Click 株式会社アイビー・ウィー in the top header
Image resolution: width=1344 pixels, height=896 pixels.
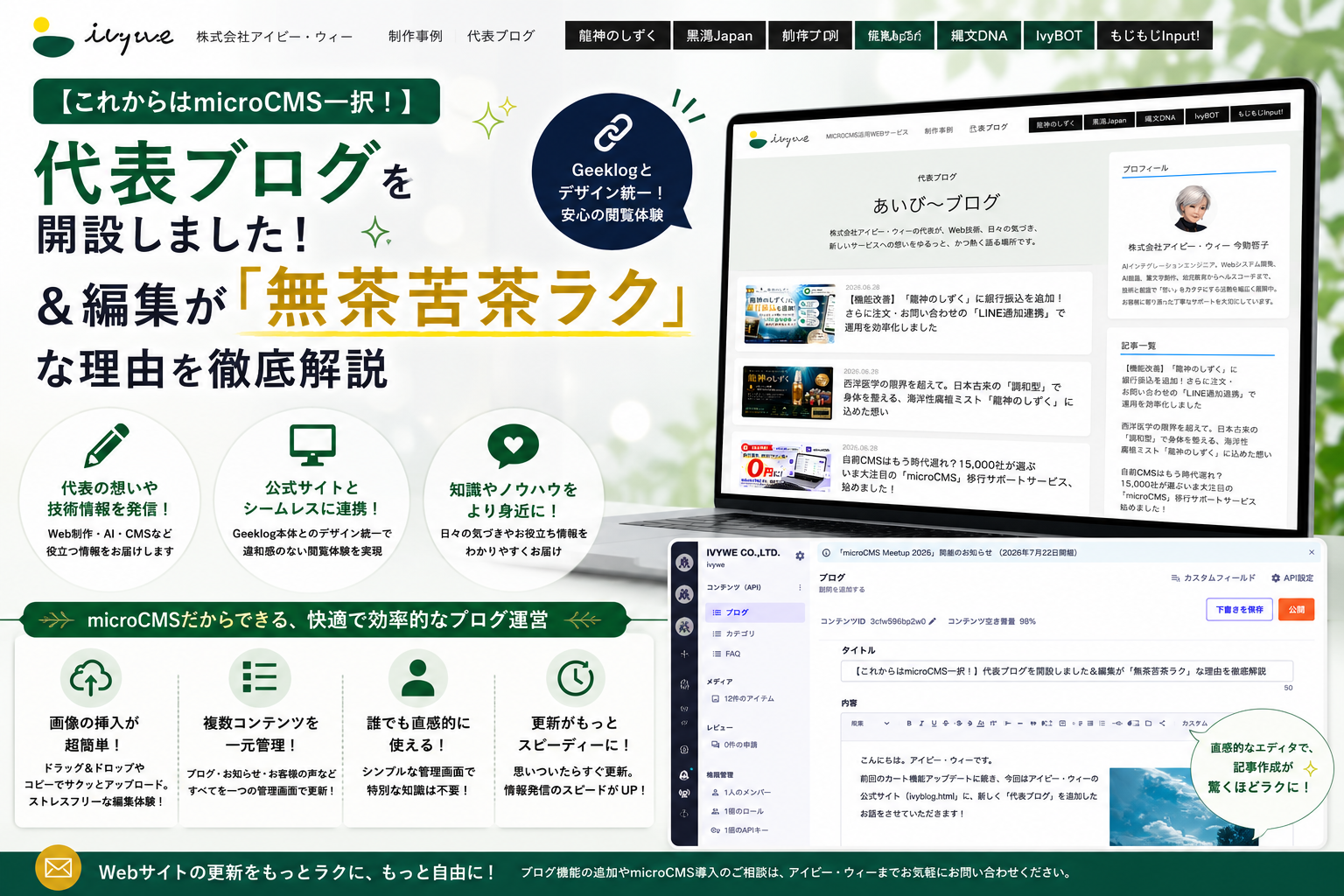(275, 37)
